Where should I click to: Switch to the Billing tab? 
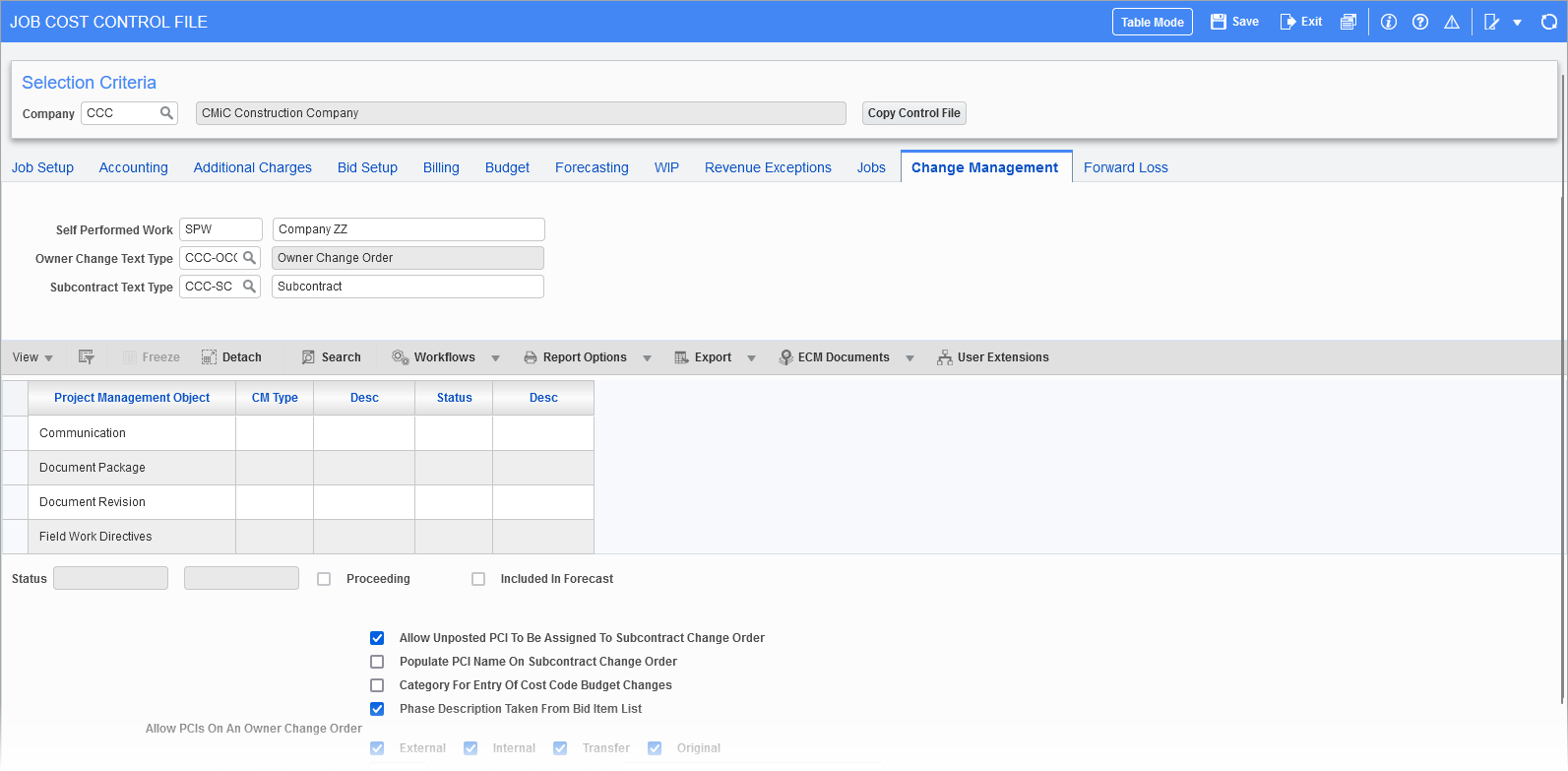coord(441,167)
